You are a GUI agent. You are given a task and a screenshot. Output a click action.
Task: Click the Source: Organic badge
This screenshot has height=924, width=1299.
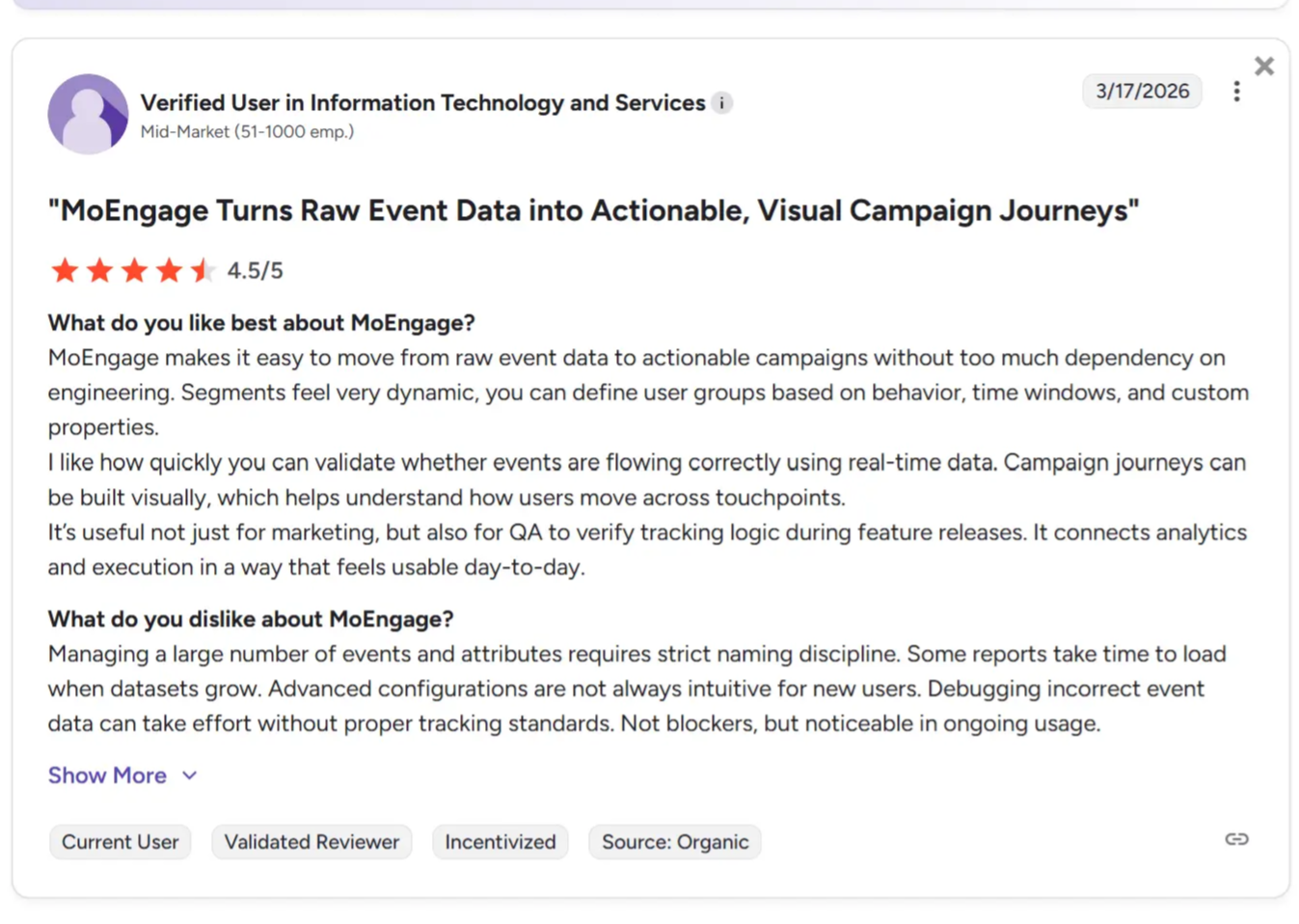pyautogui.click(x=675, y=842)
